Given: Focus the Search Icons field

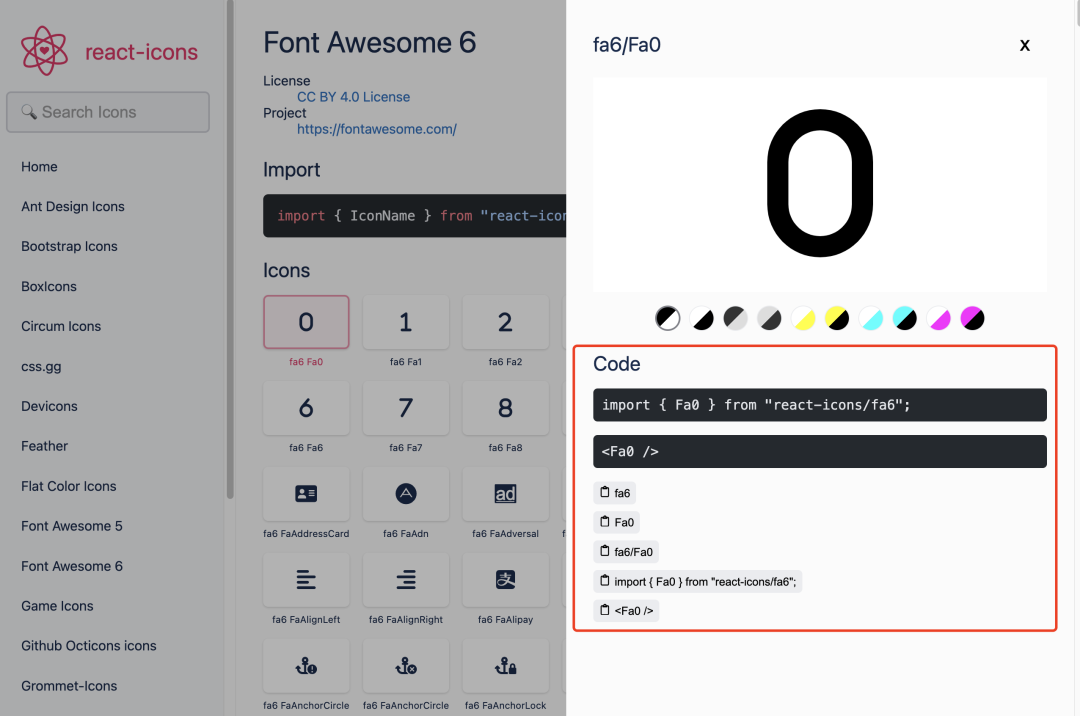Looking at the screenshot, I should (x=108, y=112).
